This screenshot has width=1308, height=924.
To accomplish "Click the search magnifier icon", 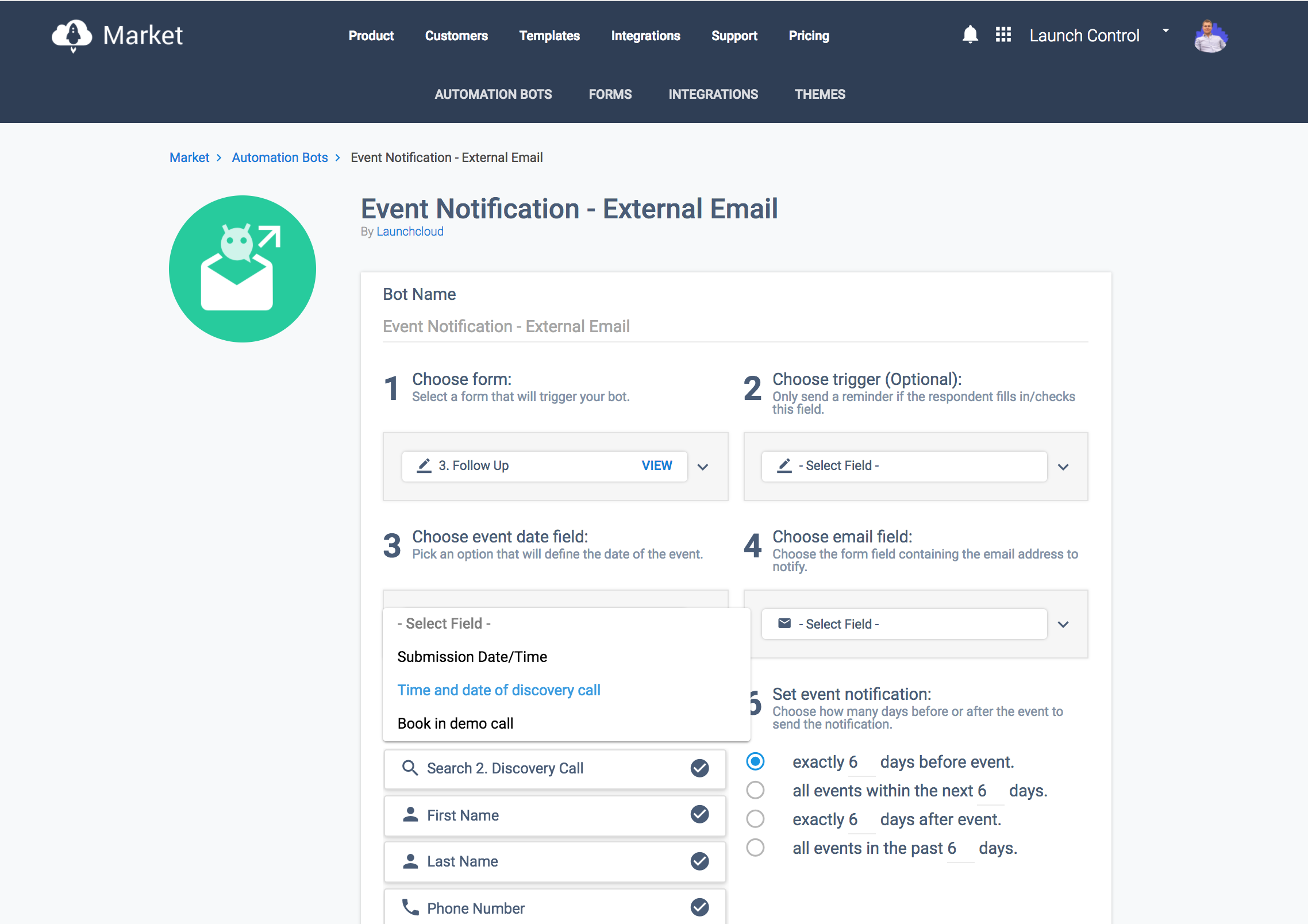I will [x=410, y=768].
